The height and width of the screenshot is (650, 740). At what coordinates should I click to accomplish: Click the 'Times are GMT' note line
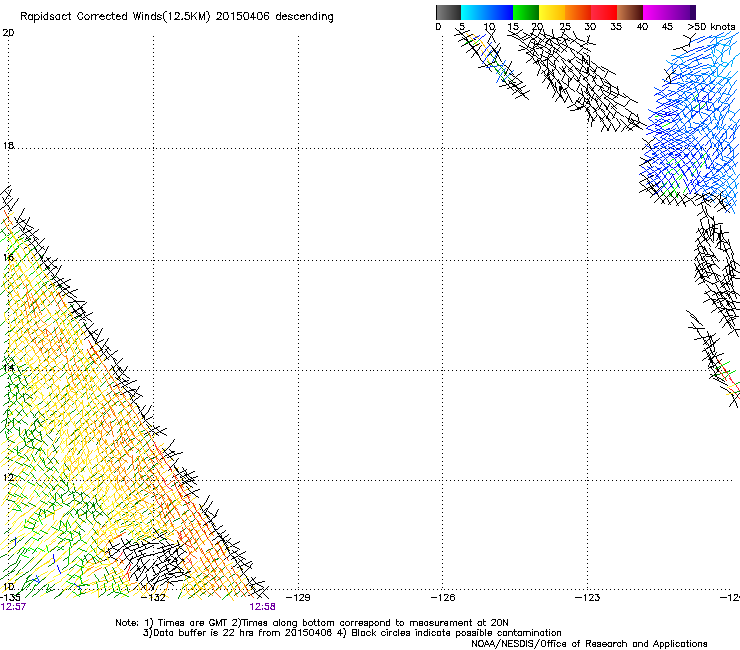click(311, 623)
